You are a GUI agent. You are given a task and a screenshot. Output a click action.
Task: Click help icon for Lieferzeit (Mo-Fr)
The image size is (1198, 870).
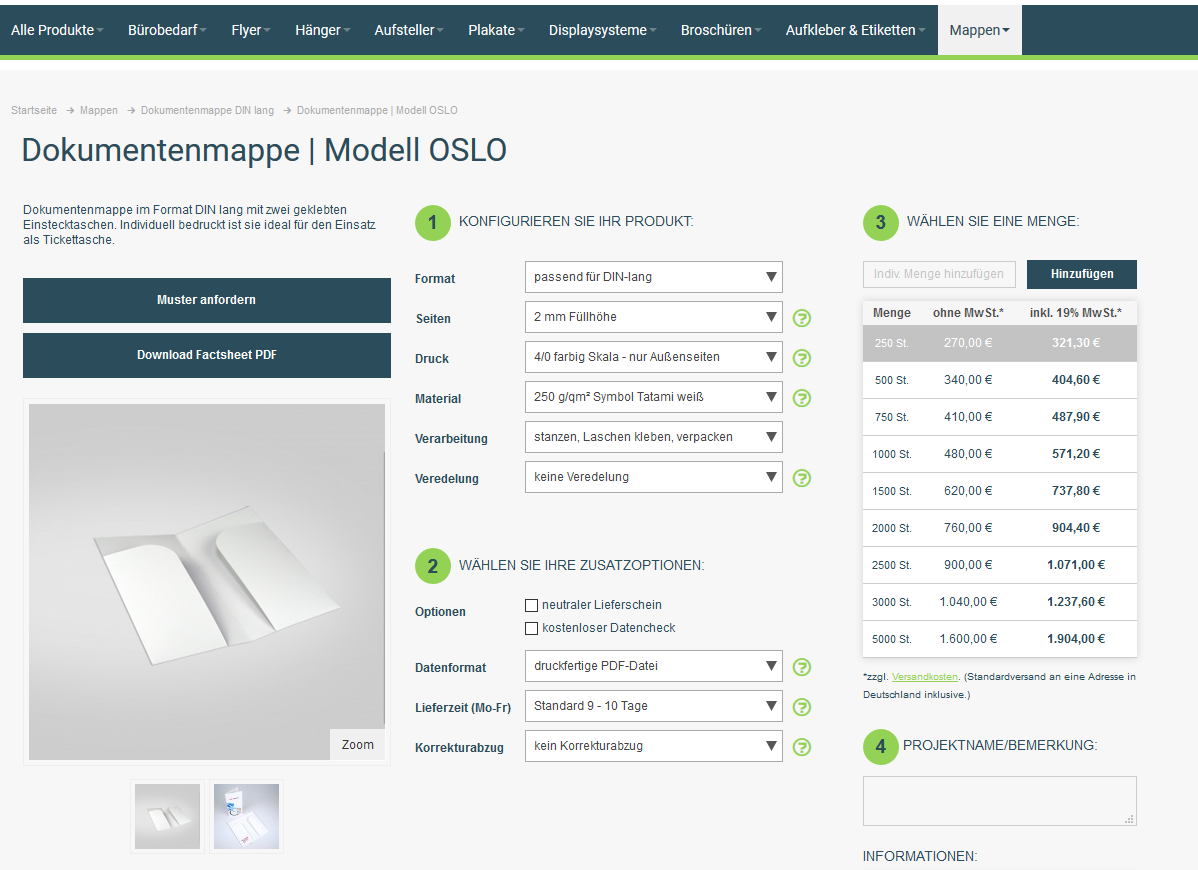801,707
